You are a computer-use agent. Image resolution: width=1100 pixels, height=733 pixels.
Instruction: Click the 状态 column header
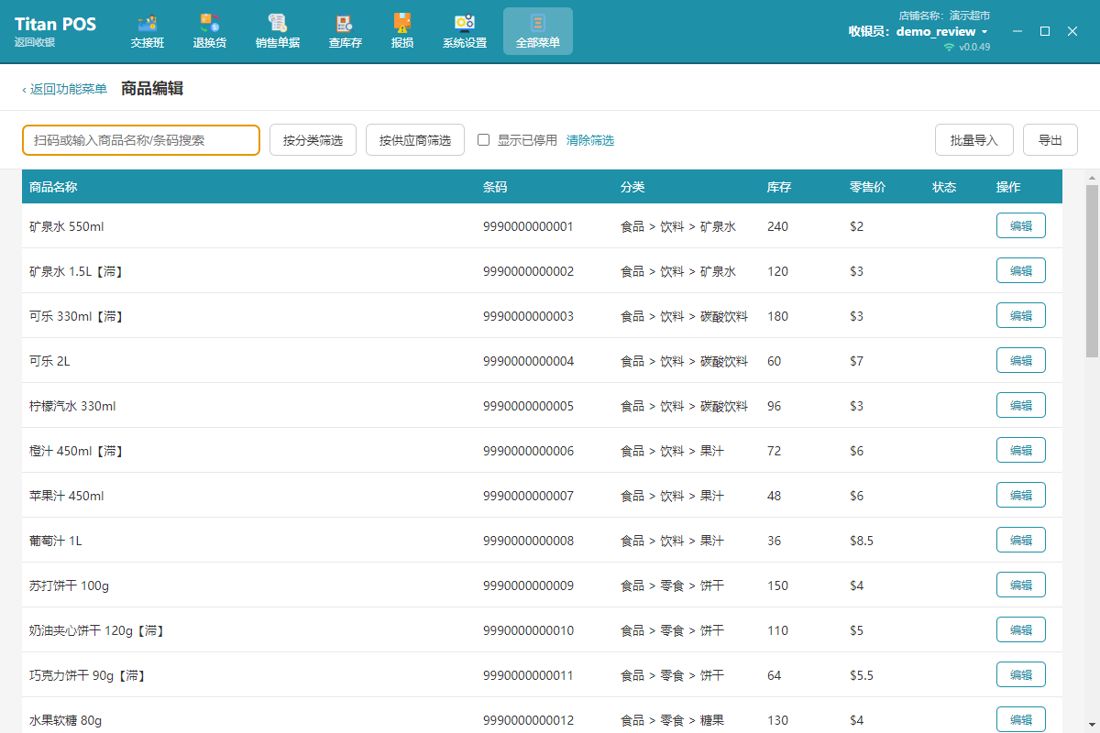point(944,187)
